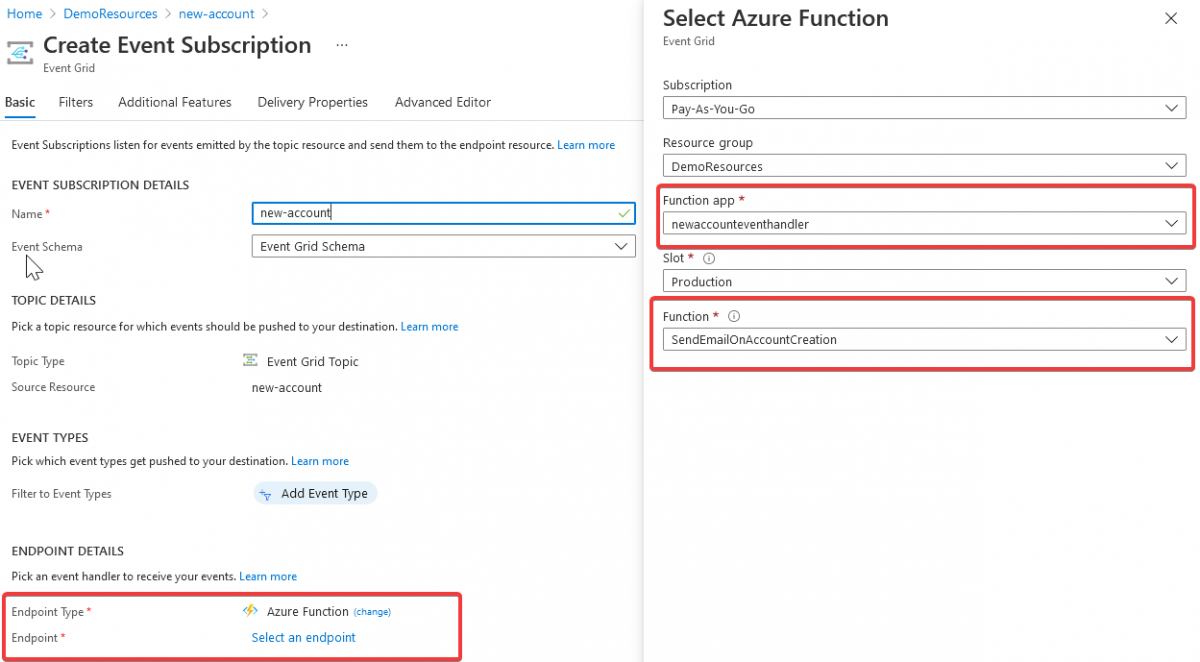This screenshot has width=1200, height=662.
Task: Open the ellipsis menu beside Create Event Subscription
Action: coord(341,44)
